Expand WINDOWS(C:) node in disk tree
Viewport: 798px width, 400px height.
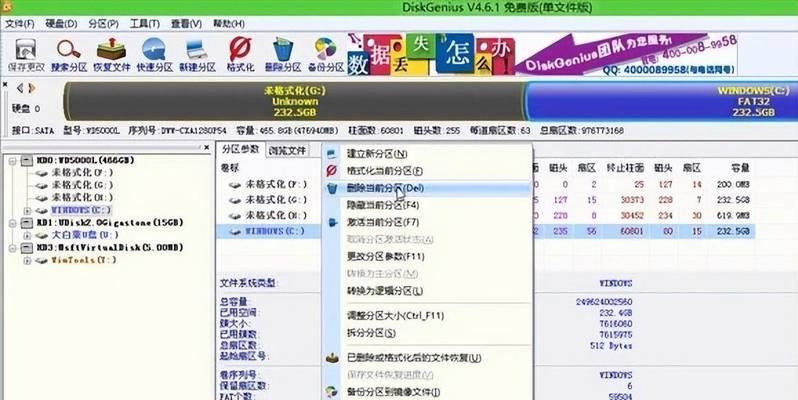click(27, 210)
